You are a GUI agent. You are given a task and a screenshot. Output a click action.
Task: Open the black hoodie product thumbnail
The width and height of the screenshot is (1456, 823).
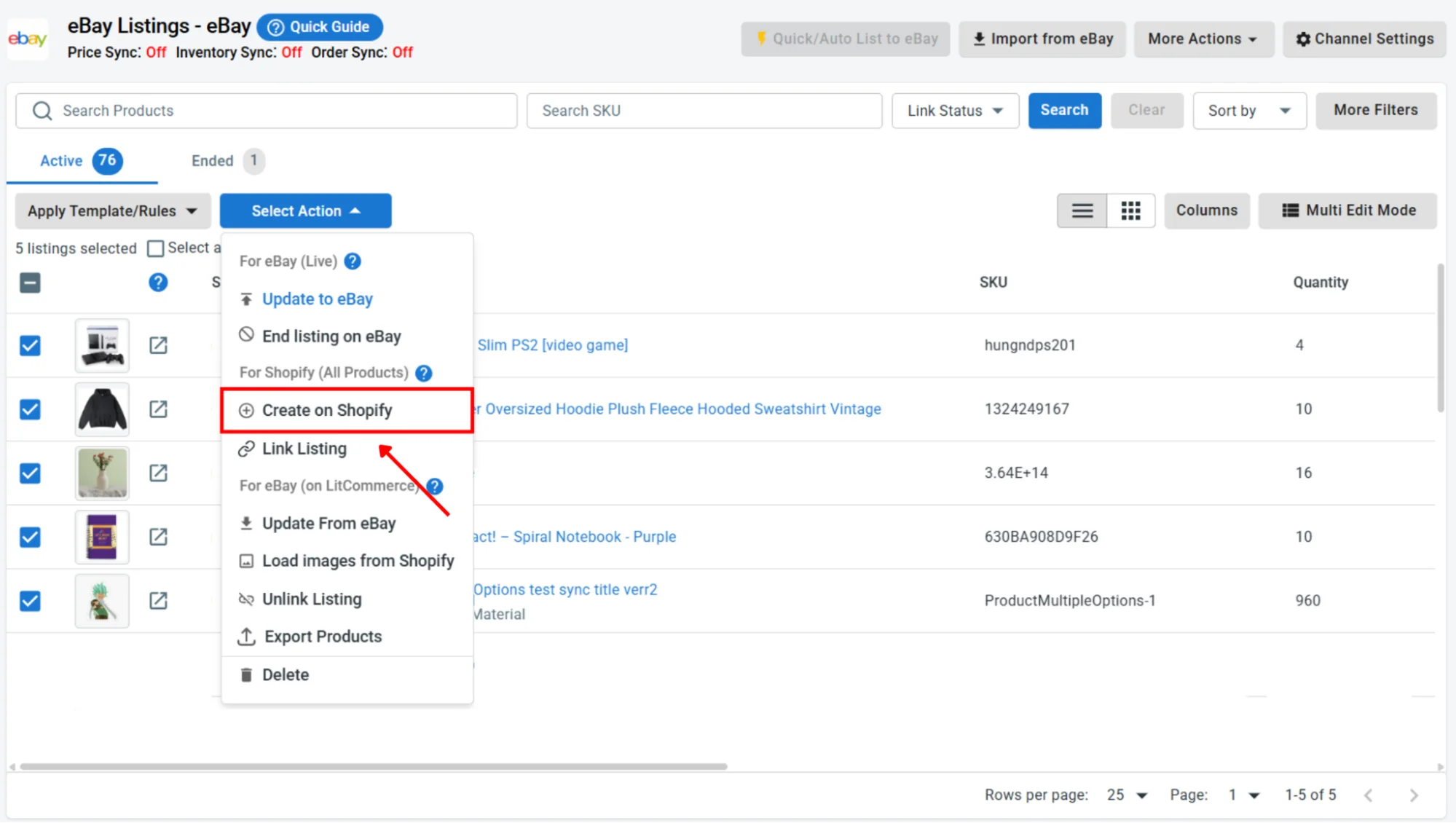(x=102, y=409)
